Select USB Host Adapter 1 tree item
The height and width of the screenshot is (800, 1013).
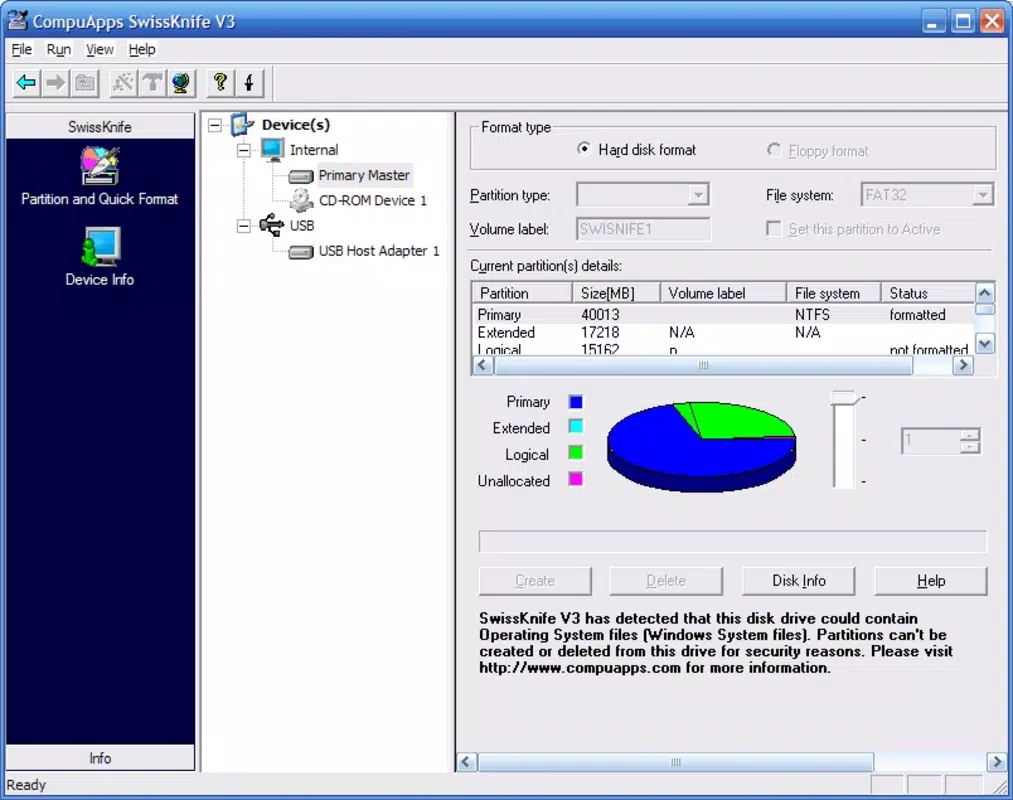point(379,251)
